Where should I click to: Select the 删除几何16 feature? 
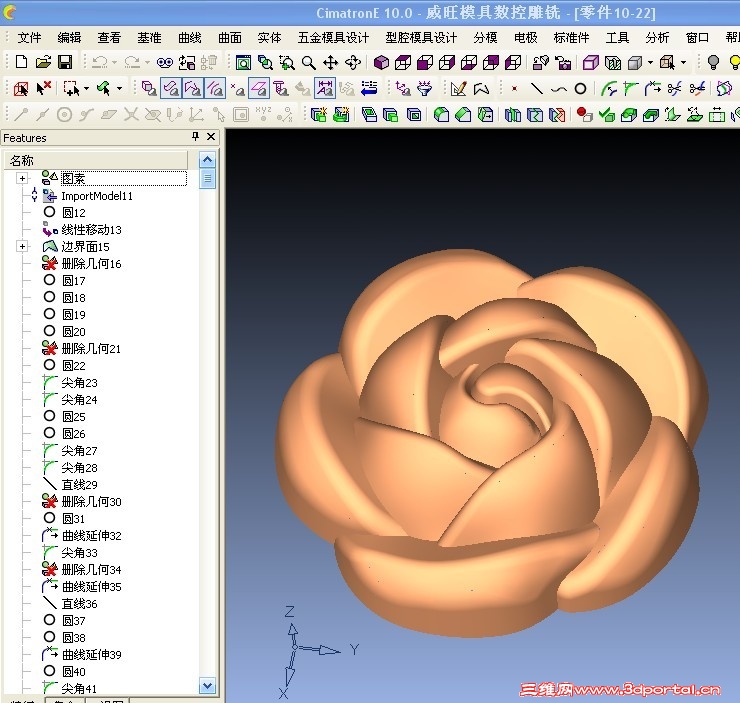pos(92,264)
